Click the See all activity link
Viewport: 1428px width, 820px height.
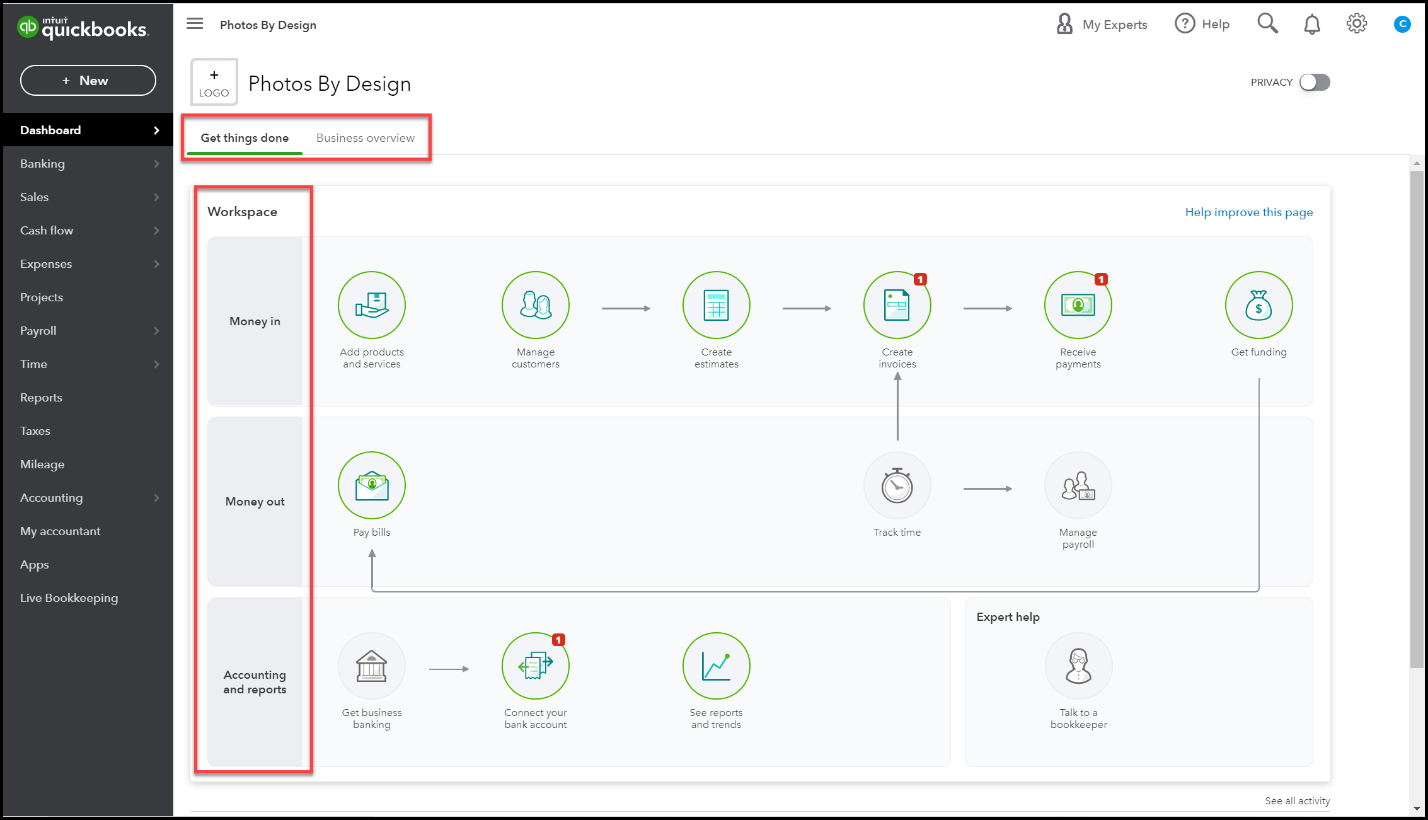(x=1297, y=801)
